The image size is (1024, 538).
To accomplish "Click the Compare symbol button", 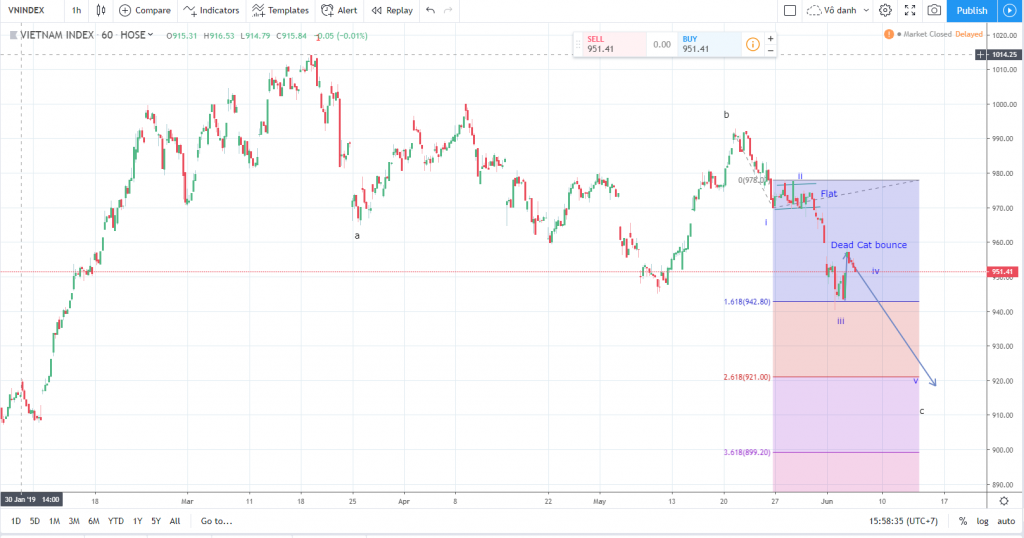I will (144, 10).
